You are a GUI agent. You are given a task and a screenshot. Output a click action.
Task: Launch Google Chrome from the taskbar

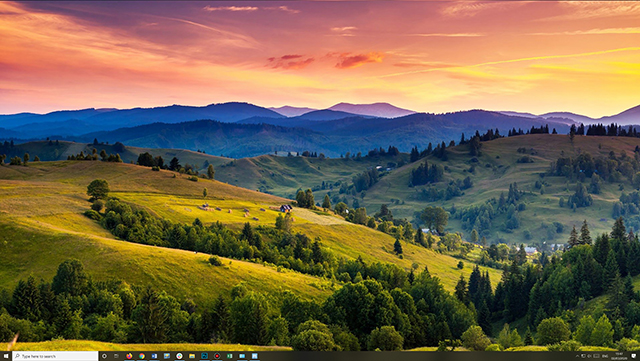[x=142, y=356]
